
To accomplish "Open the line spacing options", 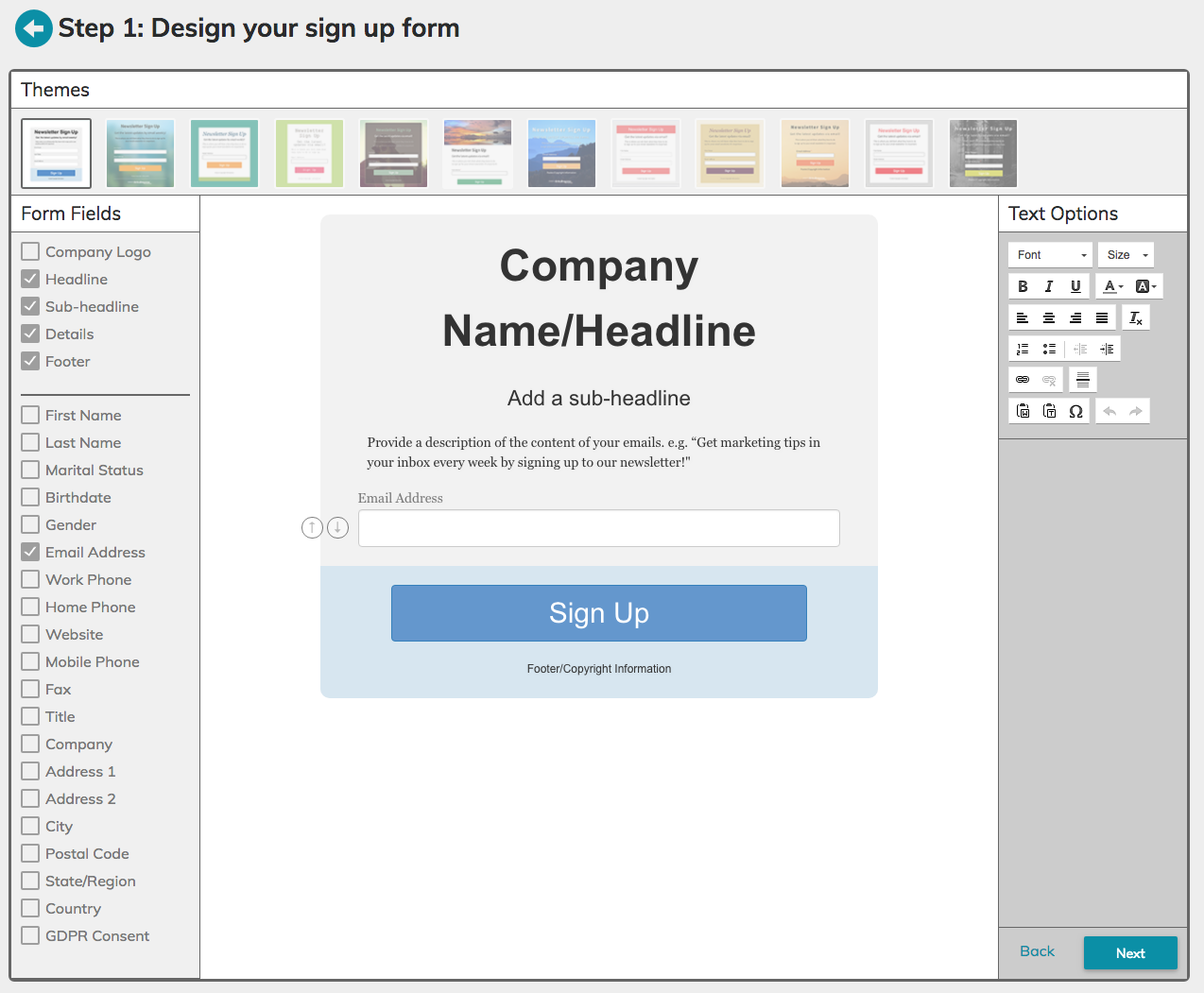I will 1082,379.
